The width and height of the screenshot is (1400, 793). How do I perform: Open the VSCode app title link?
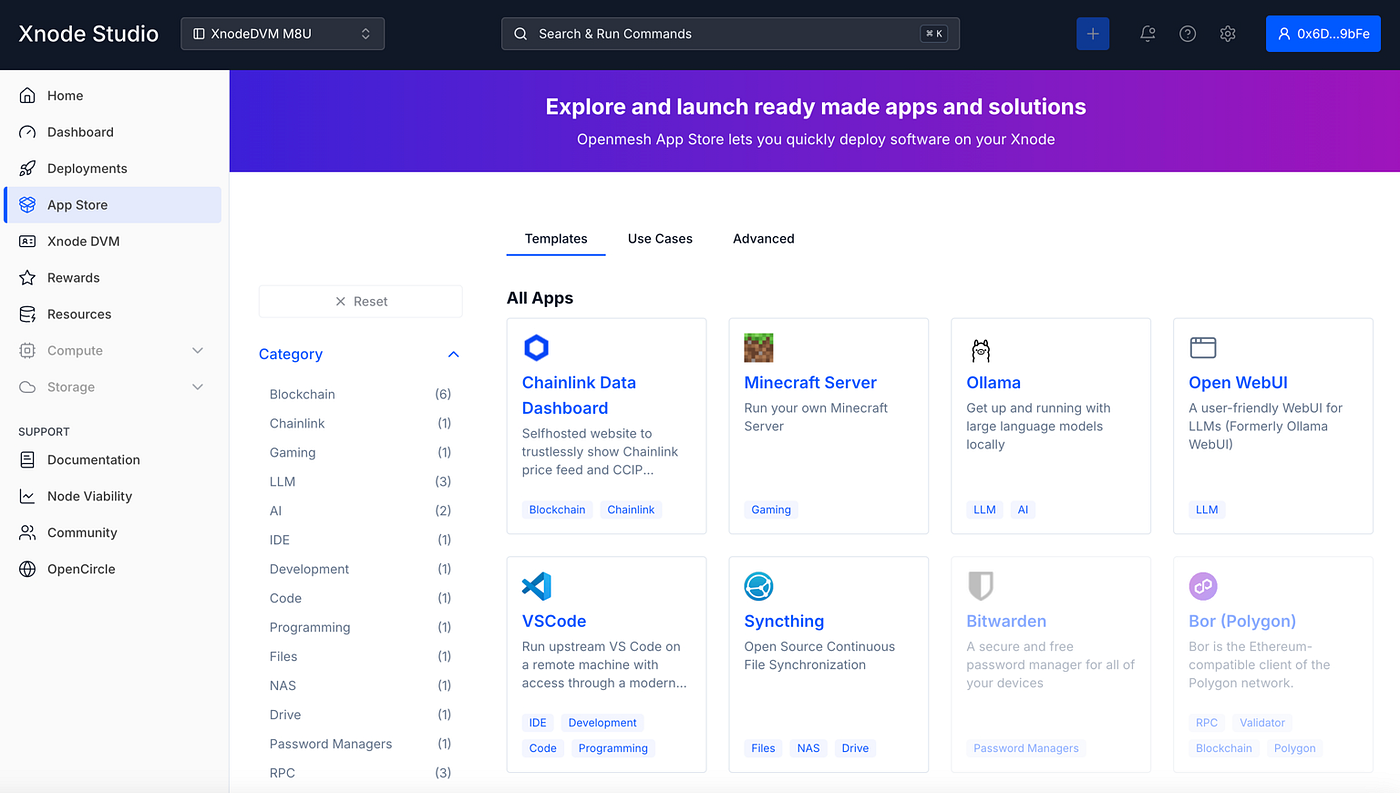tap(554, 621)
